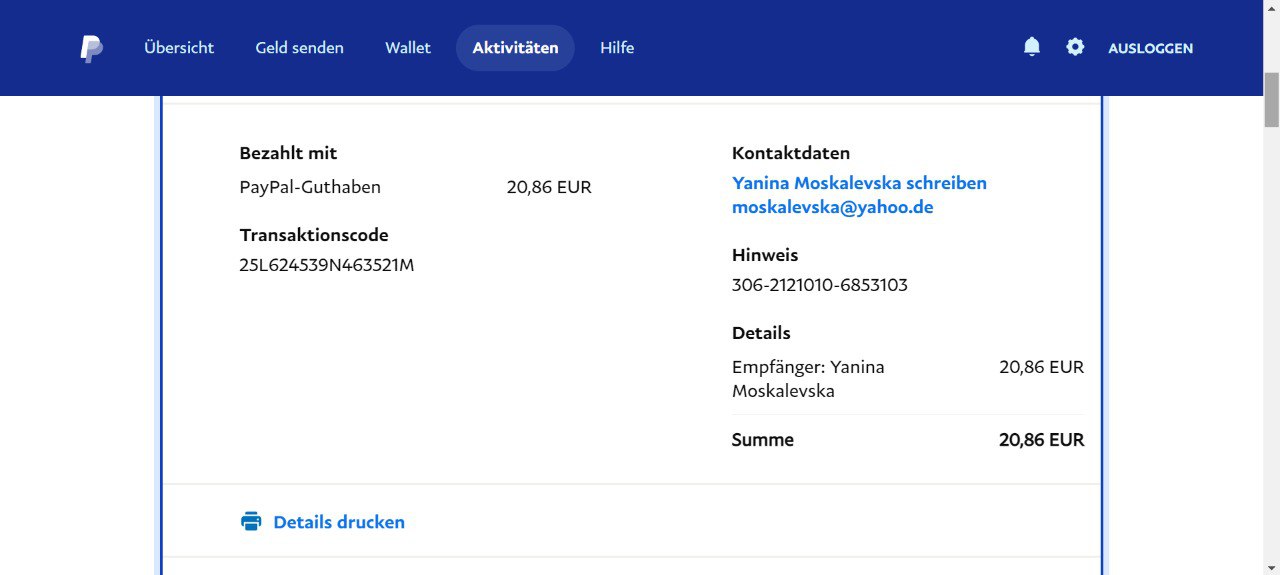Click the Yanina Moskalevska schreiben link
Image resolution: width=1280 pixels, height=575 pixels.
(859, 183)
